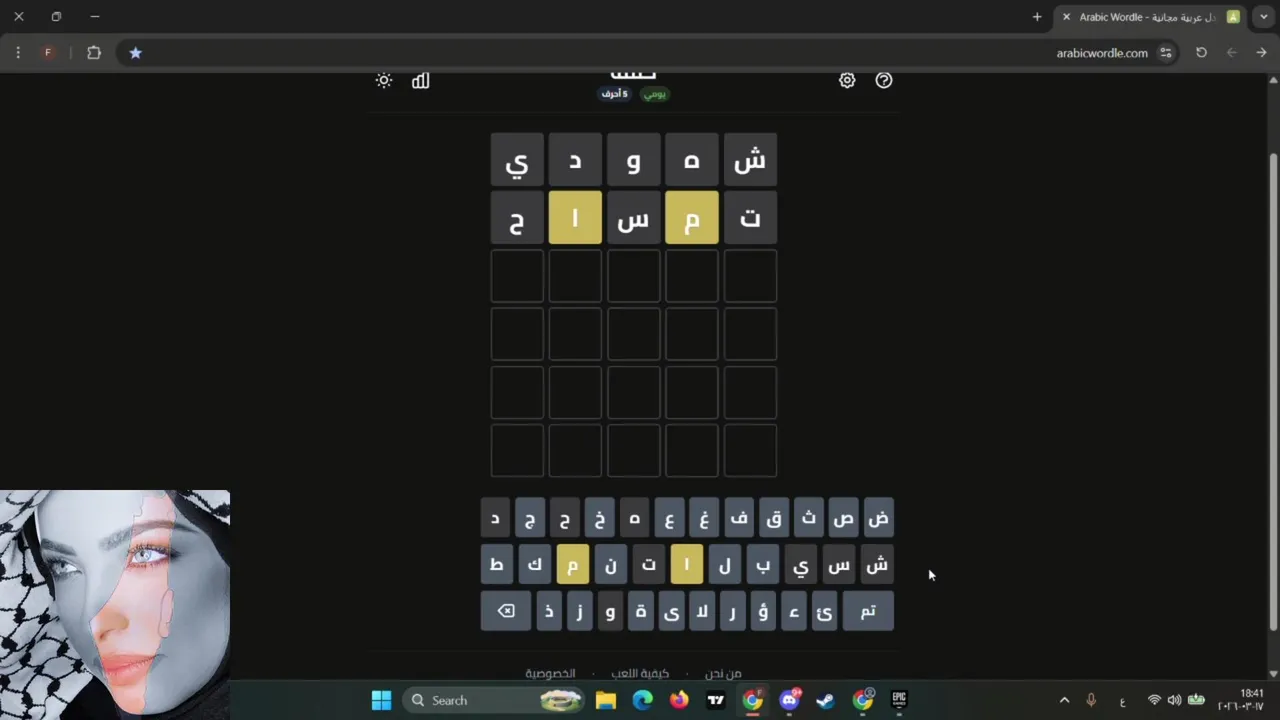
Task: Tap the yellow ا key
Action: tap(686, 565)
